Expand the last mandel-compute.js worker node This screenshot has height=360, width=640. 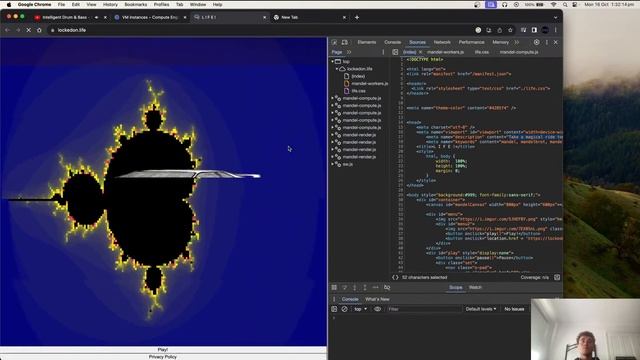click(333, 128)
